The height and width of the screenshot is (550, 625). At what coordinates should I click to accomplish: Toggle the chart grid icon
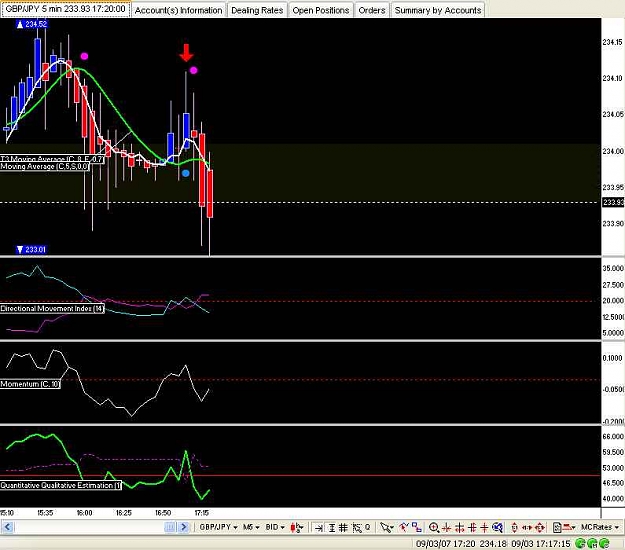click(343, 528)
